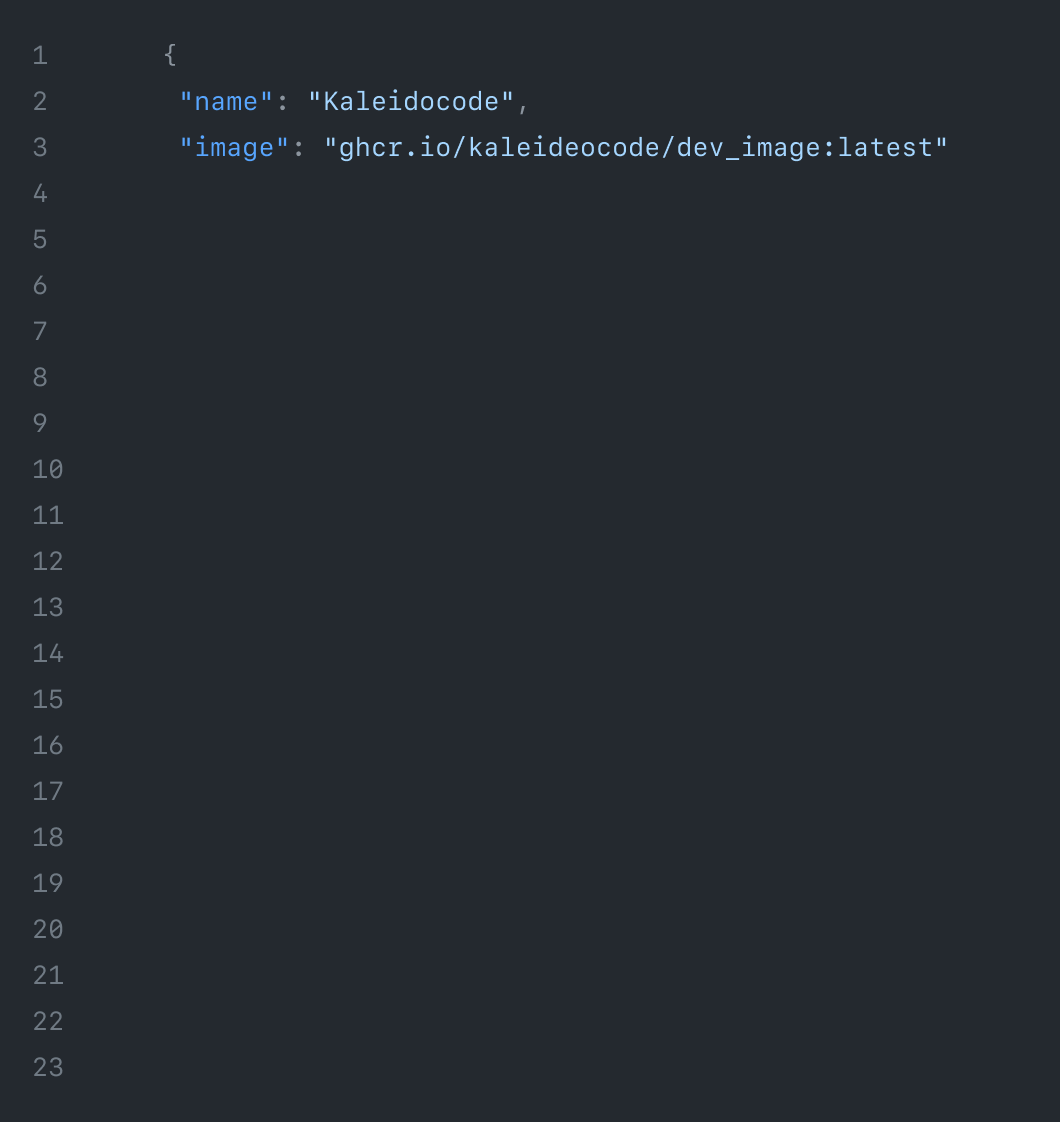Viewport: 1060px width, 1122px height.
Task: Click the "Kaleidocode" string value
Action: [411, 101]
